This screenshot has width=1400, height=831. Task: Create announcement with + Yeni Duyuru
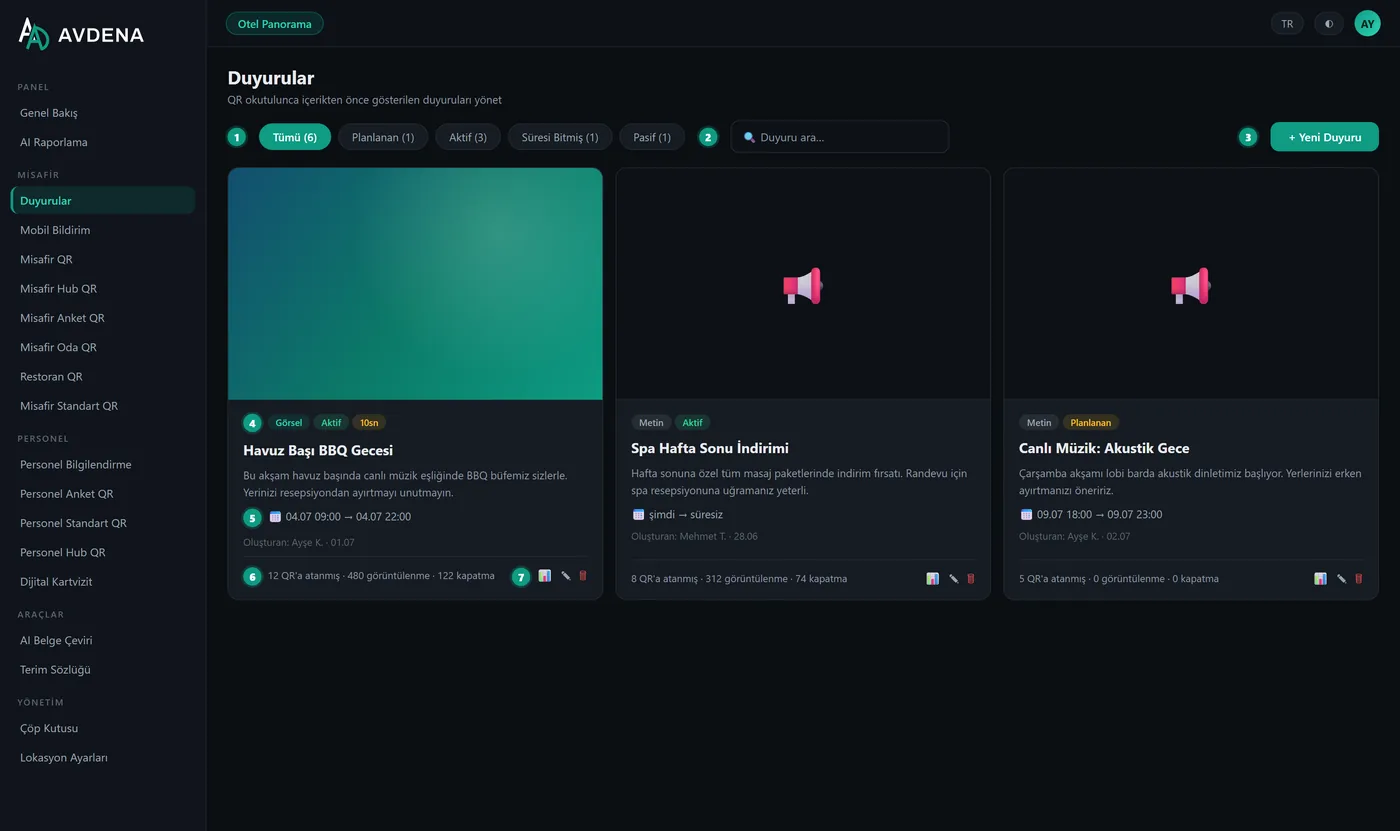coord(1325,137)
